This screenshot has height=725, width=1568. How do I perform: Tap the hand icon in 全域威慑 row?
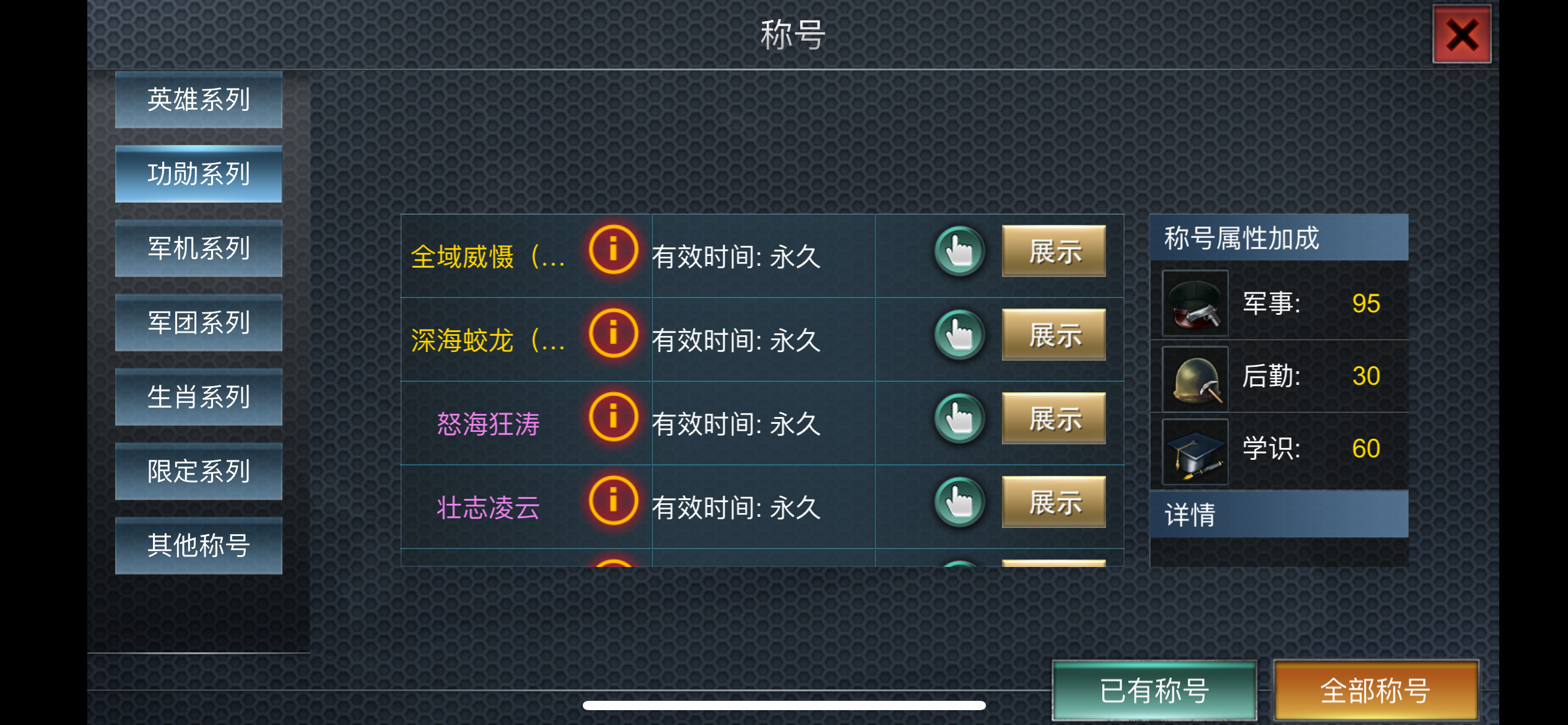click(x=959, y=251)
